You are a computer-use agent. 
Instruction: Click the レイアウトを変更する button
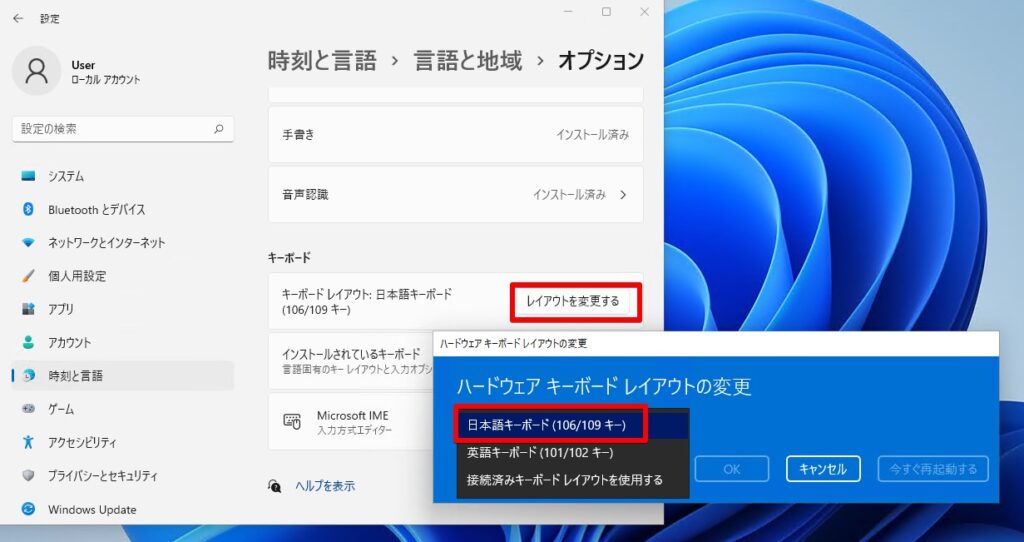(573, 301)
